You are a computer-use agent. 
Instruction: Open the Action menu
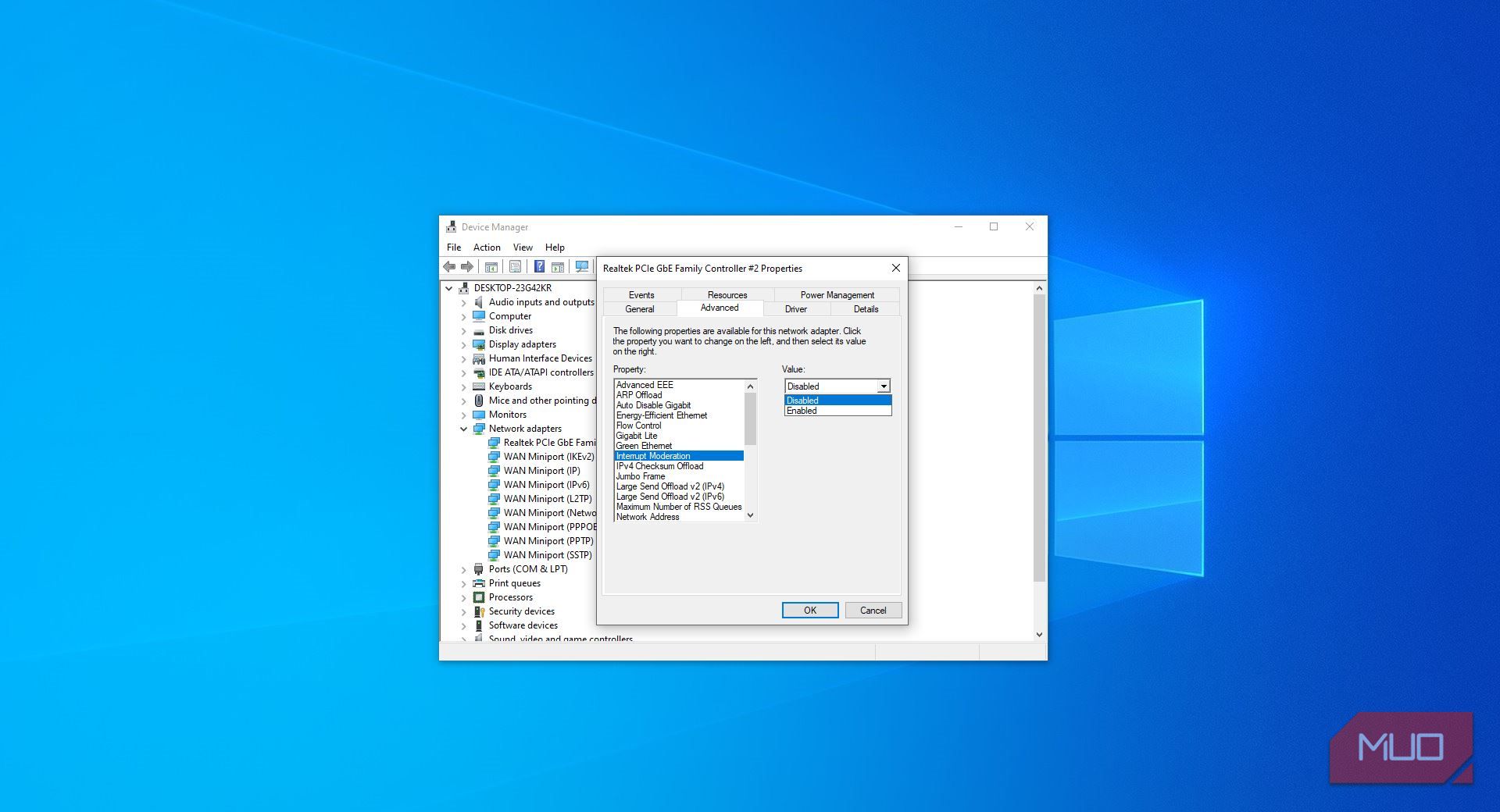coord(487,248)
